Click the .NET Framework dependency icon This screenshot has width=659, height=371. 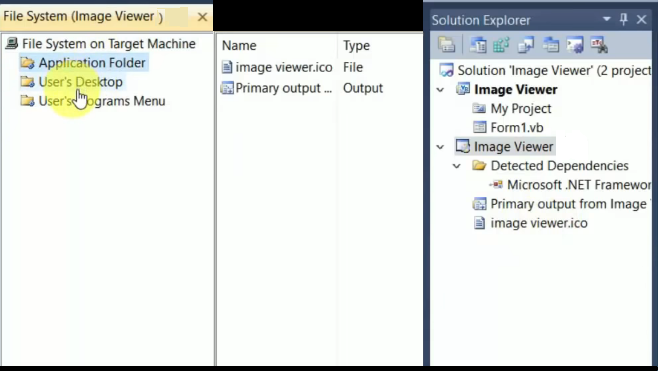[496, 184]
